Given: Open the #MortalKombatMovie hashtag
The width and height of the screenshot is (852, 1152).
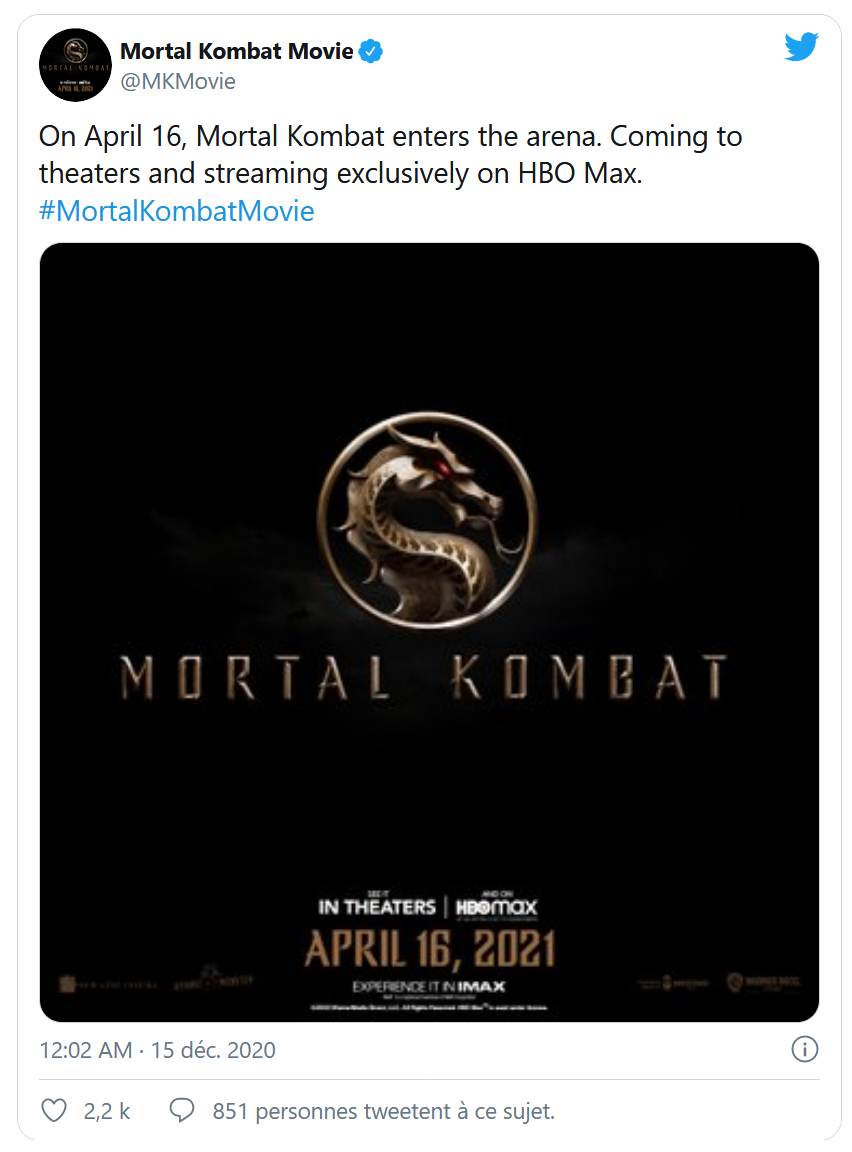Looking at the screenshot, I should tap(177, 212).
